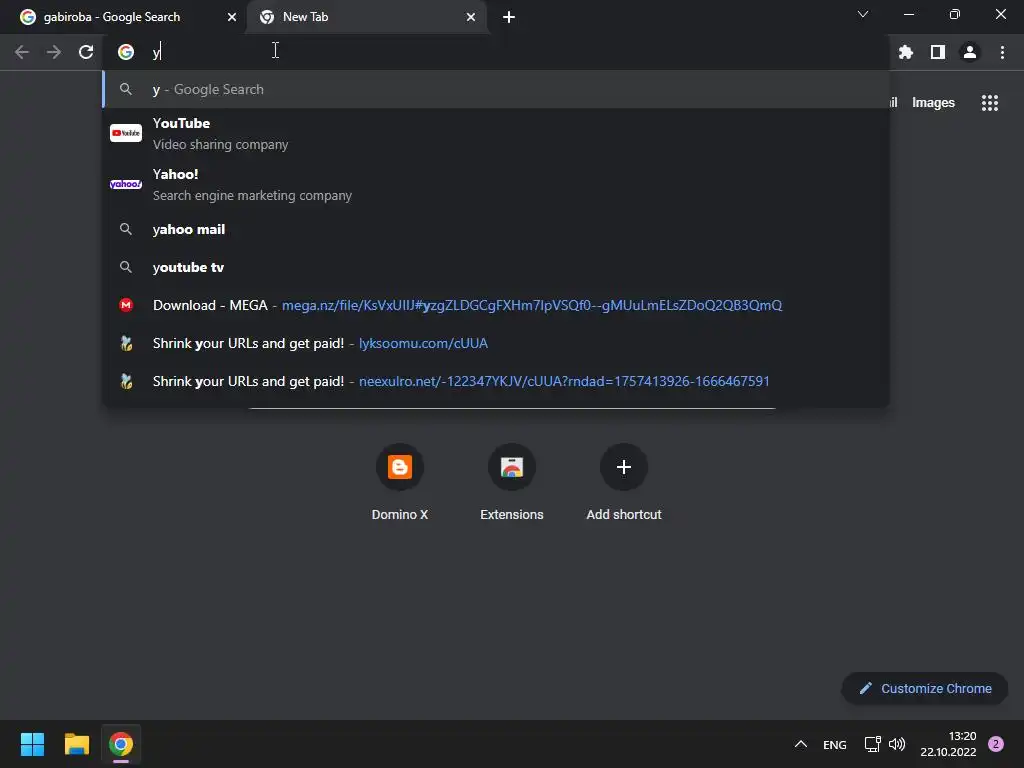Choose the 'y - Google Search' suggestion

coord(496,89)
